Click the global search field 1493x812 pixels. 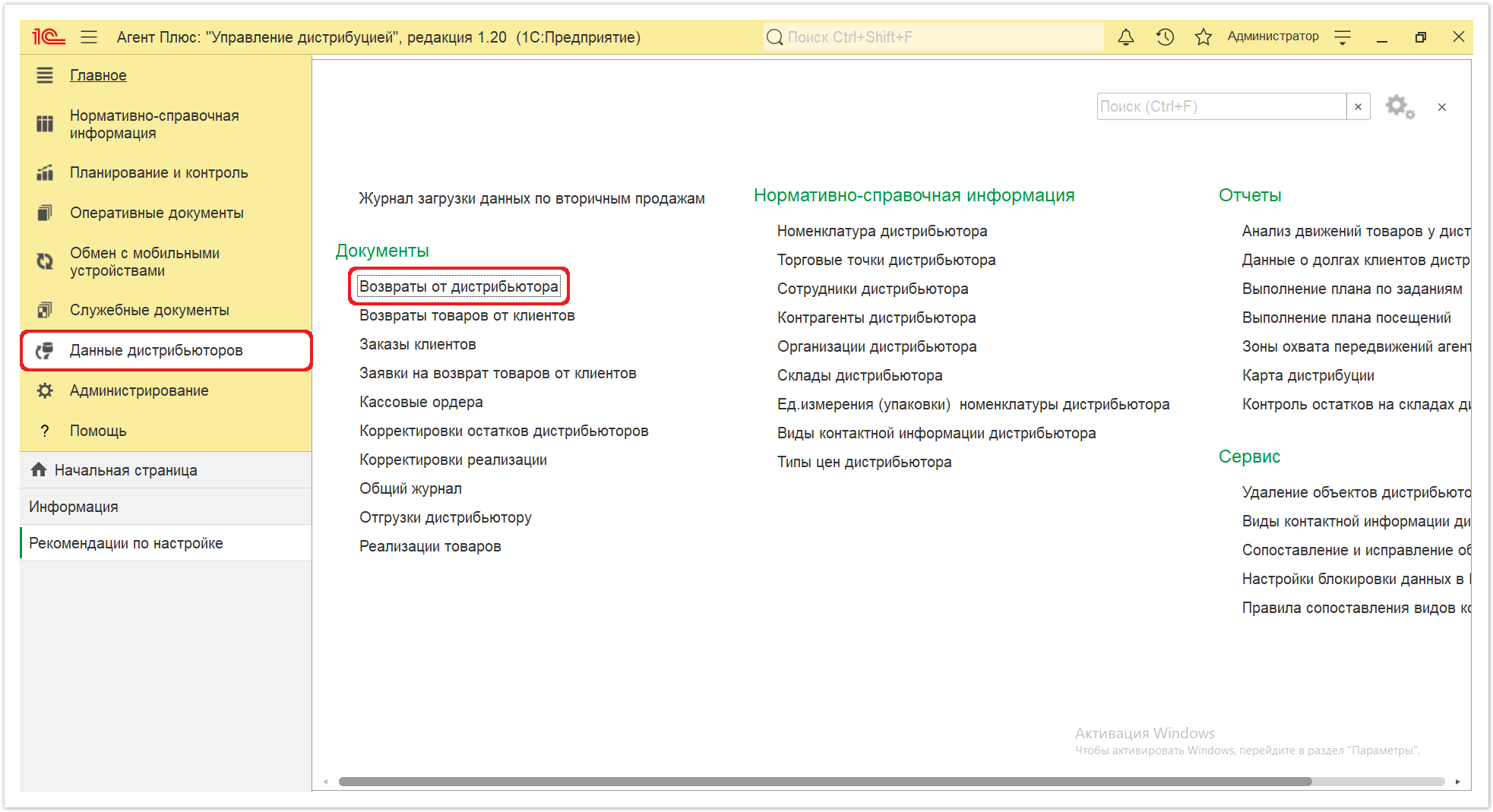click(x=933, y=36)
